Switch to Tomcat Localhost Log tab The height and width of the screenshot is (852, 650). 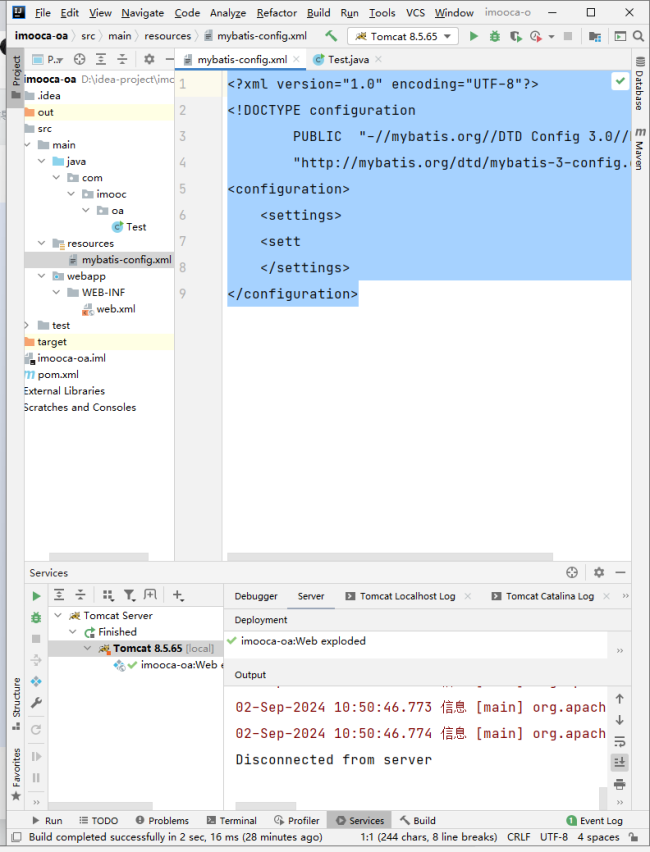pos(408,596)
